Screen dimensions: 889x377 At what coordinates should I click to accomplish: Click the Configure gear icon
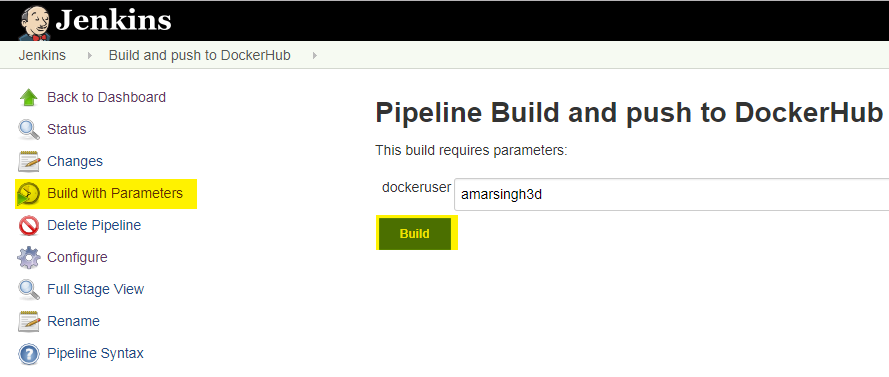(x=28, y=258)
